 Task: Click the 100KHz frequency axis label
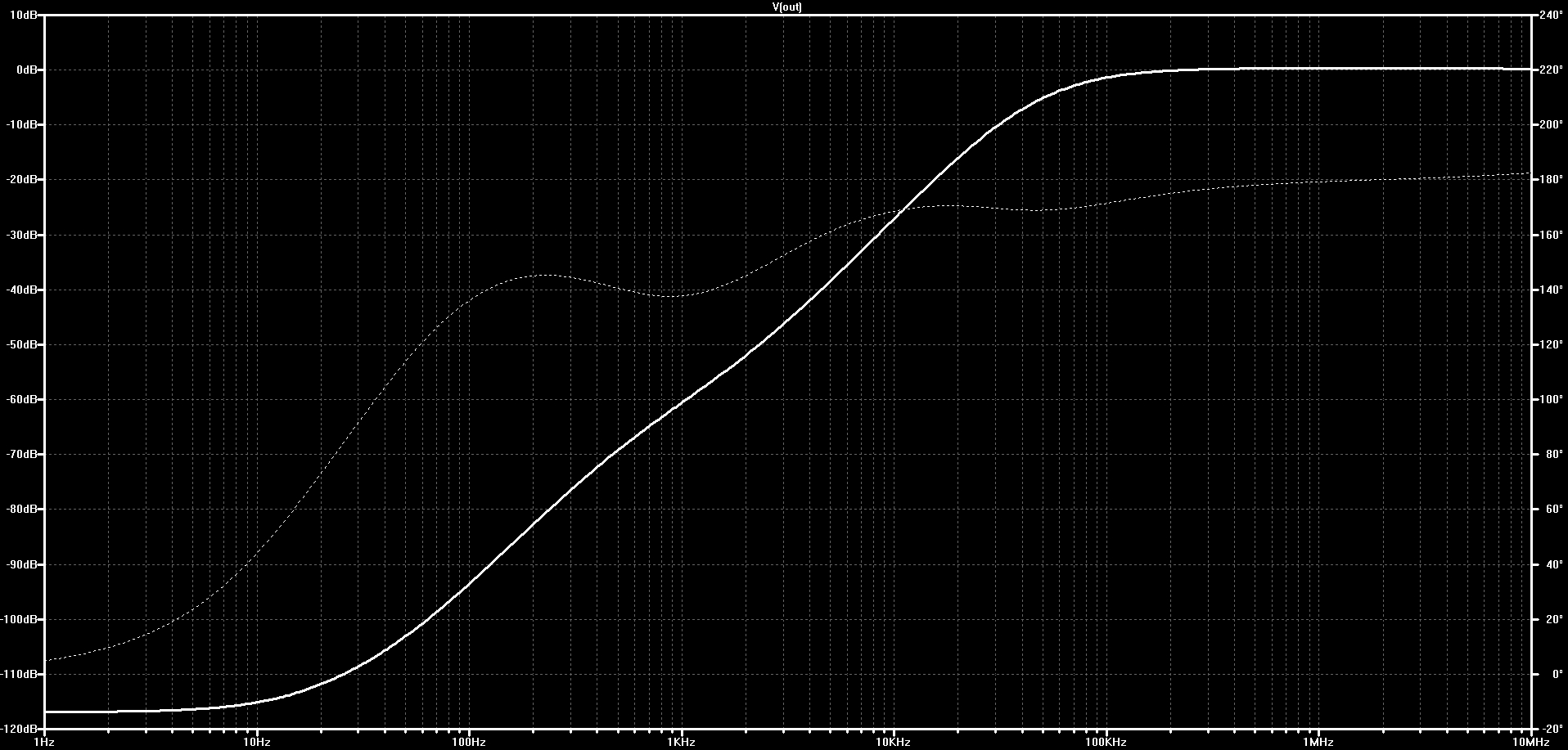(x=1106, y=742)
